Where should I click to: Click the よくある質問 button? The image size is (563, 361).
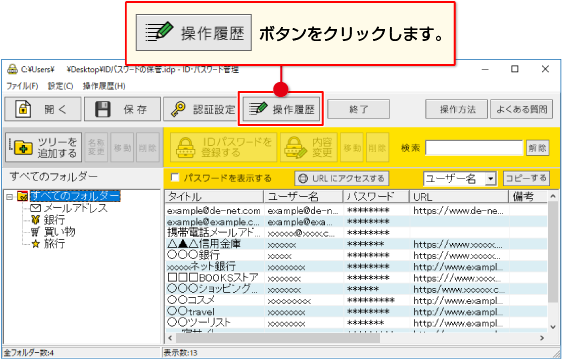(522, 109)
